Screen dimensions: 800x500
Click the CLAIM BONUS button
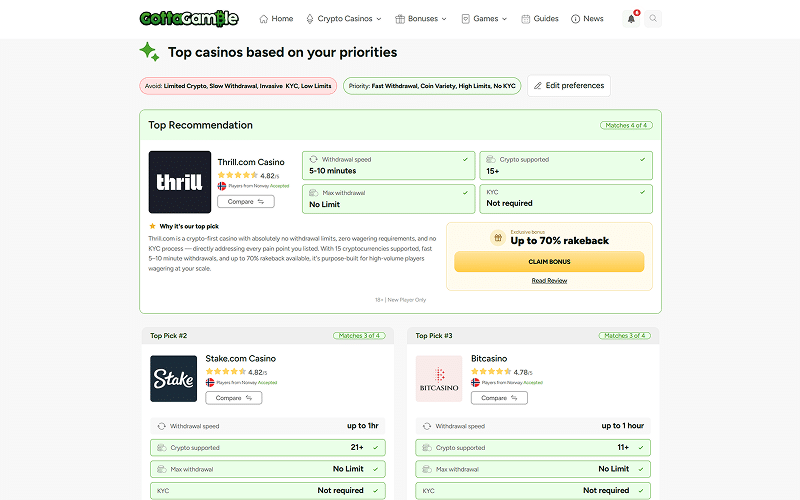click(x=549, y=262)
